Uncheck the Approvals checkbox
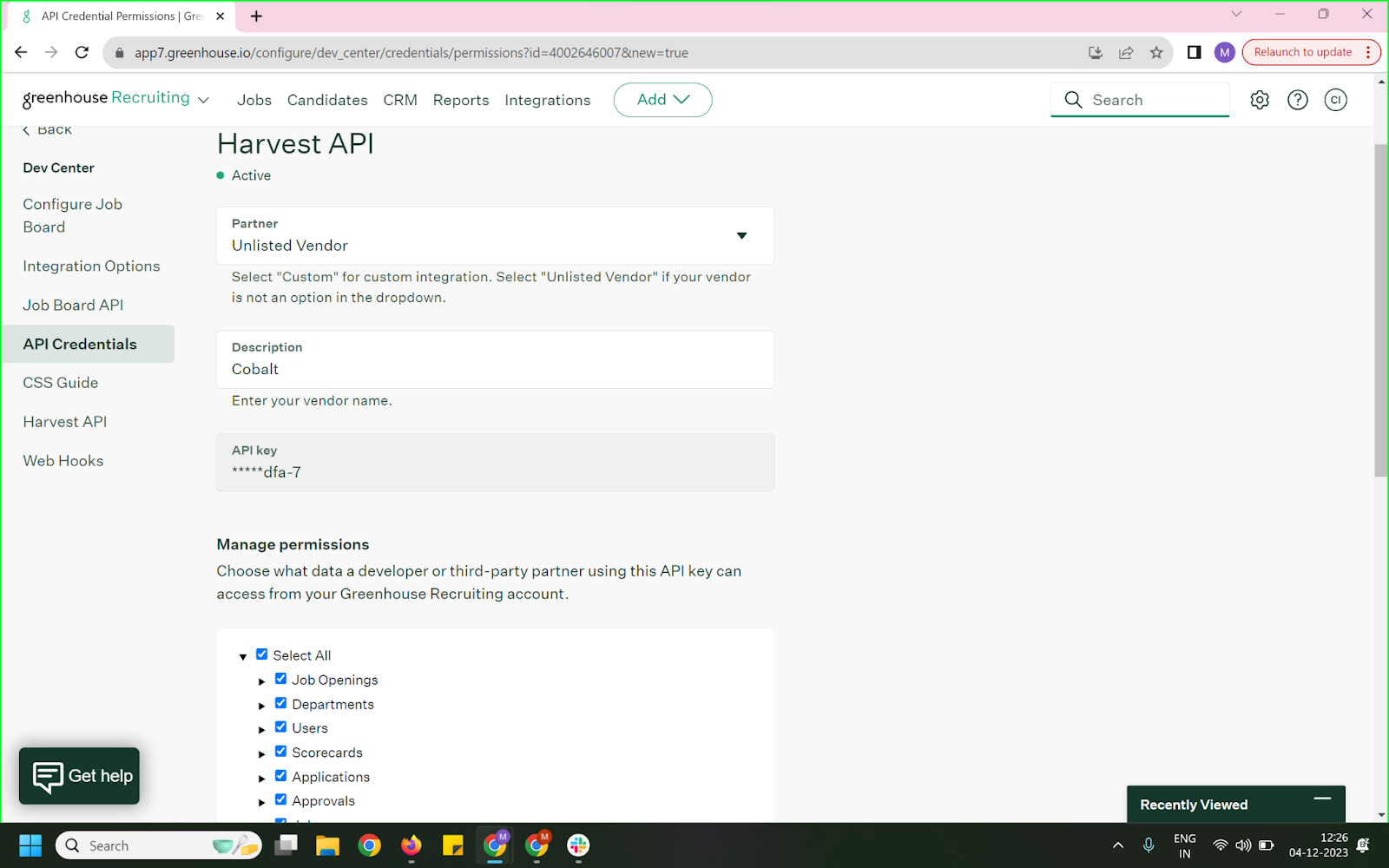 pos(280,799)
